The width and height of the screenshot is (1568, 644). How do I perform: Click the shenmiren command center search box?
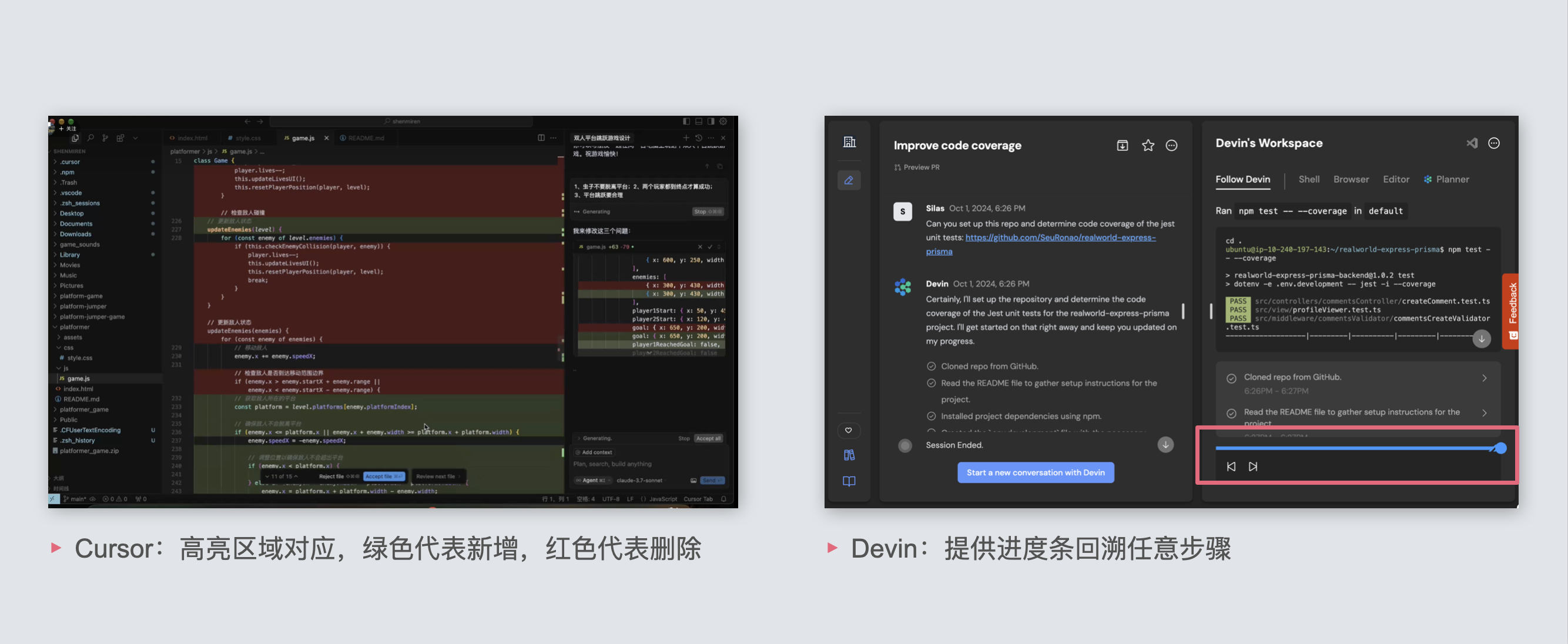pyautogui.click(x=402, y=121)
